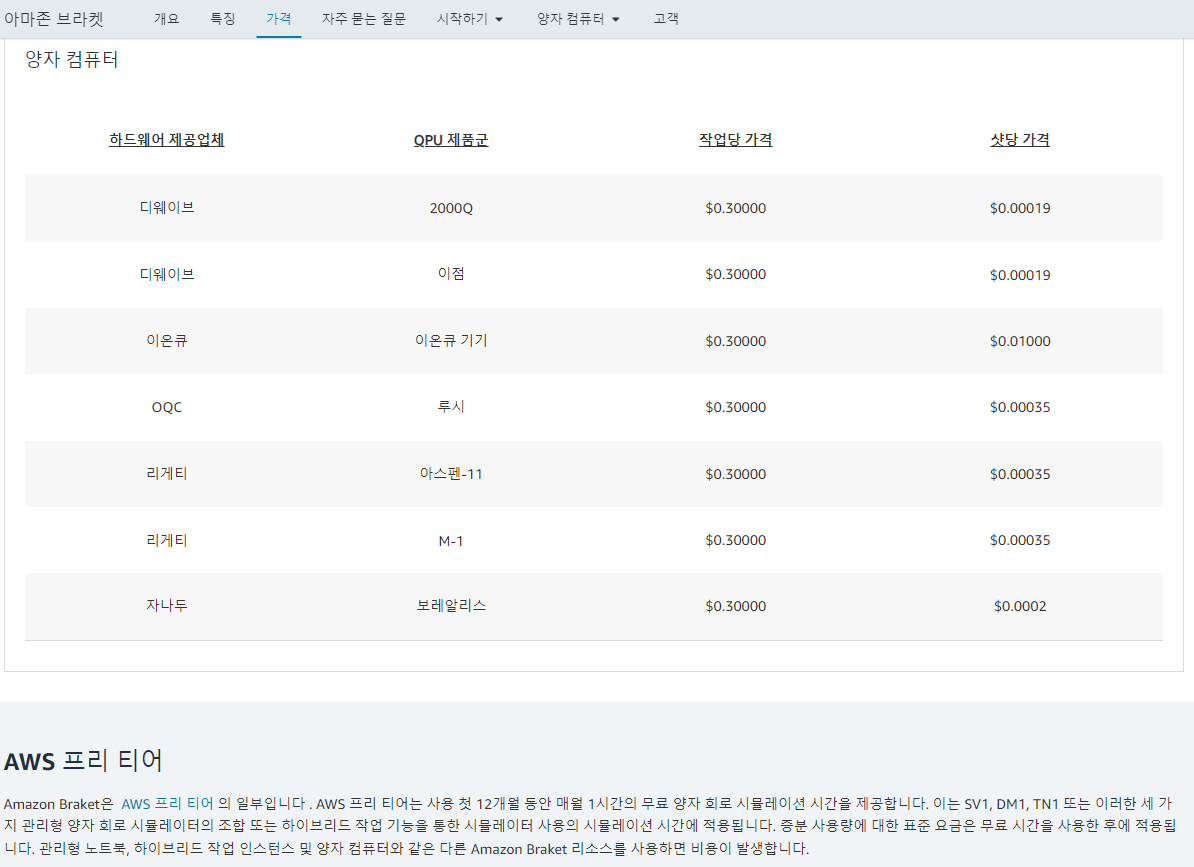
Task: Click the $0.0002 per-shot price
Action: [1020, 606]
